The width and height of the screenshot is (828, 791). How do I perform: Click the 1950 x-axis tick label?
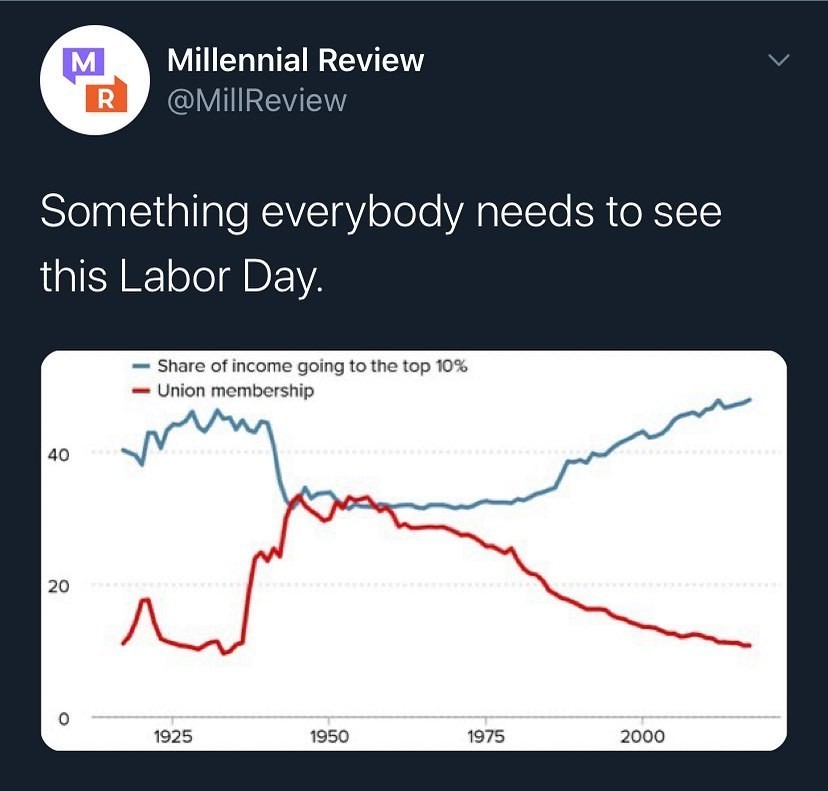point(330,737)
